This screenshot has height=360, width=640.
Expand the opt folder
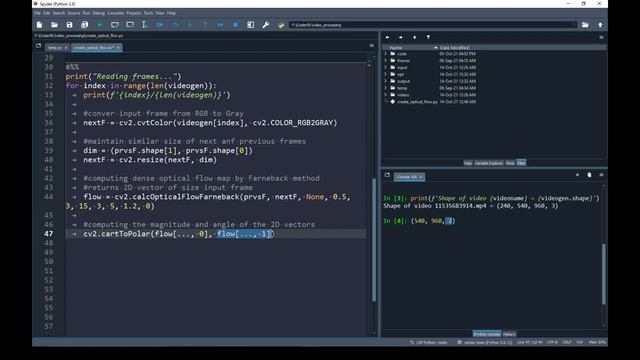[385, 74]
